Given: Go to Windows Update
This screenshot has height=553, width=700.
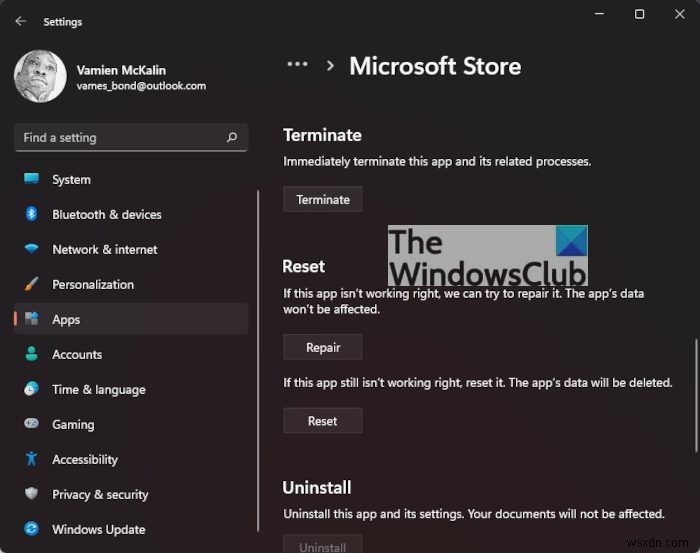Looking at the screenshot, I should (x=131, y=529).
